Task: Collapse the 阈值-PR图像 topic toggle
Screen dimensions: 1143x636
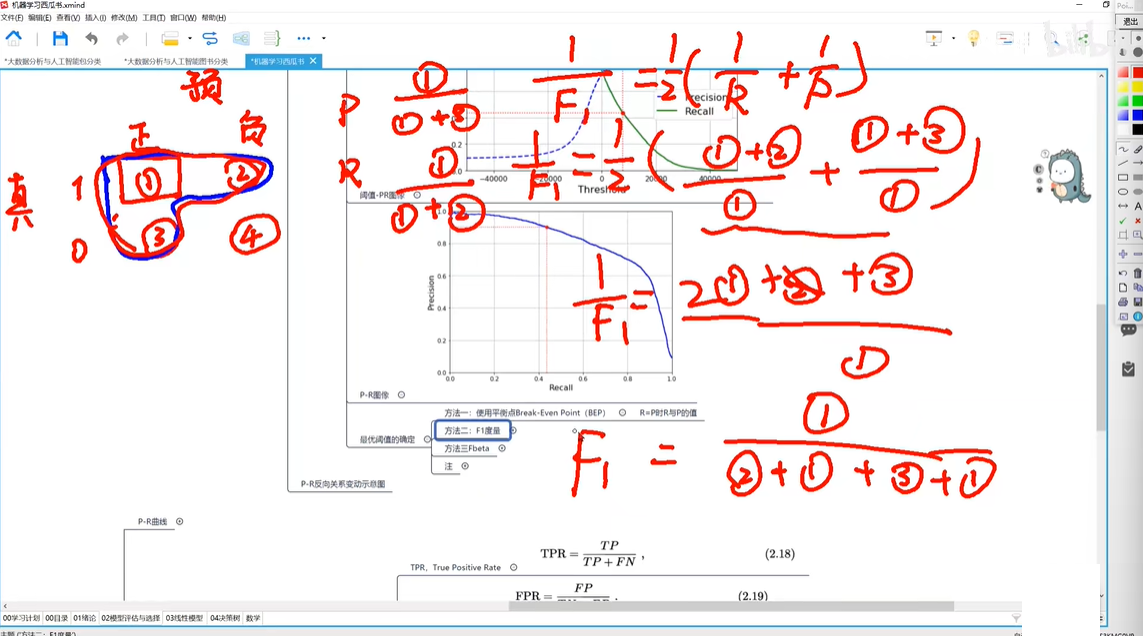Action: 417,195
